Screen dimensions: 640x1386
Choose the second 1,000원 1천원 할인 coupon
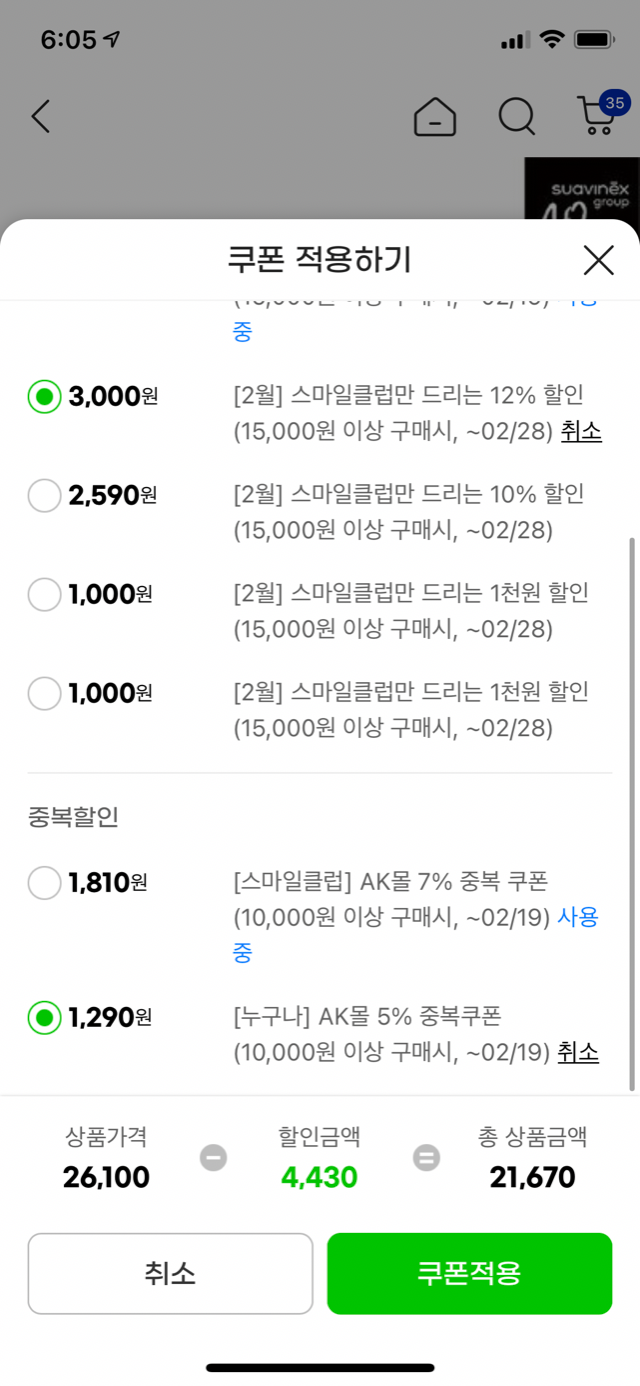pyautogui.click(x=44, y=693)
